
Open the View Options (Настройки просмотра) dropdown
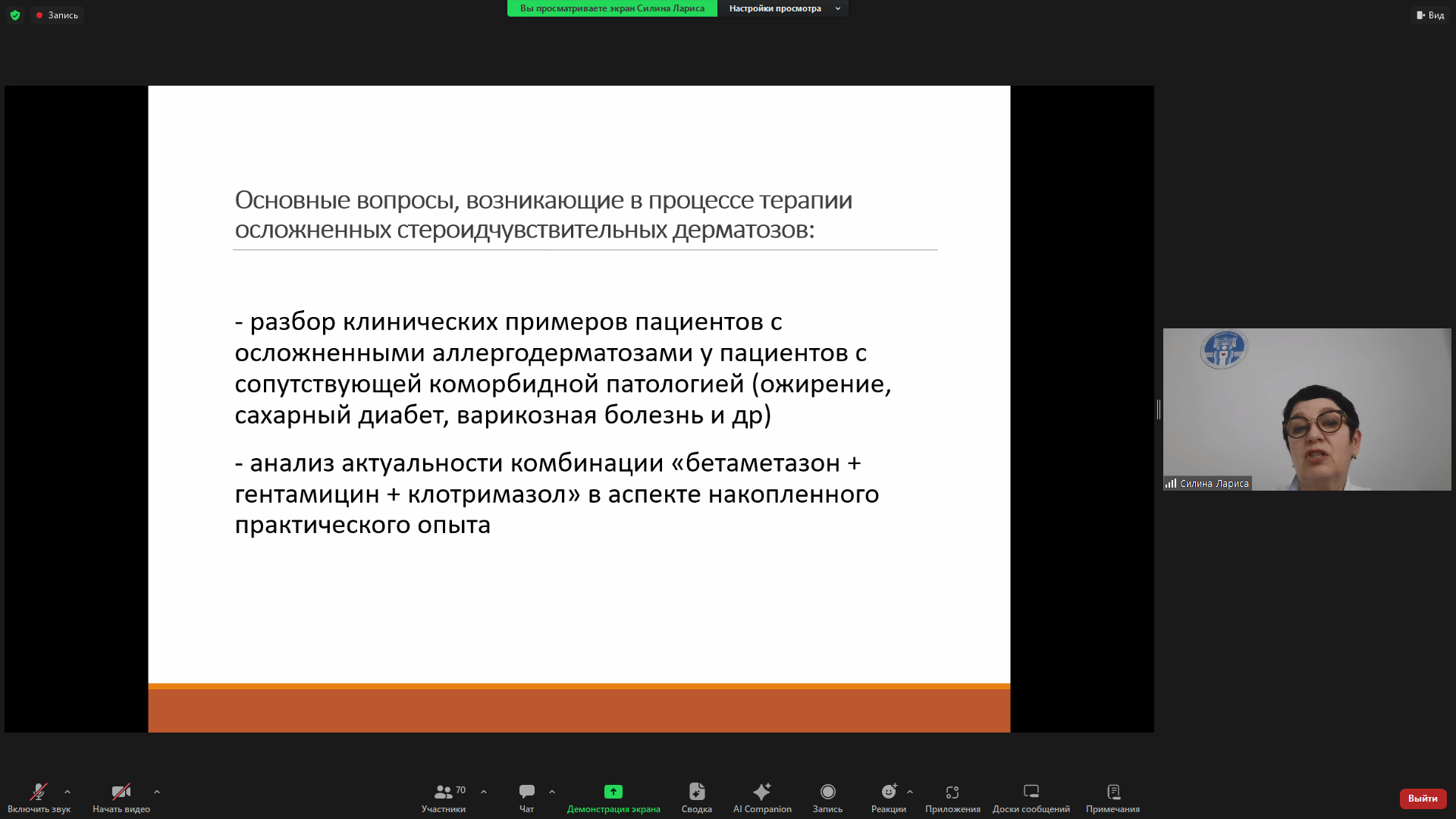click(783, 8)
